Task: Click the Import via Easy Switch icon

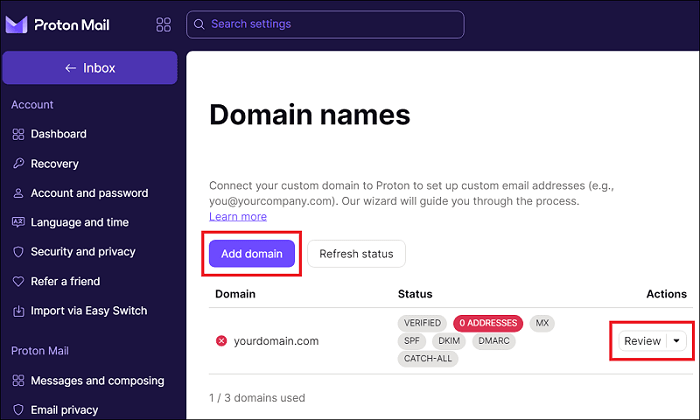Action: (x=18, y=311)
